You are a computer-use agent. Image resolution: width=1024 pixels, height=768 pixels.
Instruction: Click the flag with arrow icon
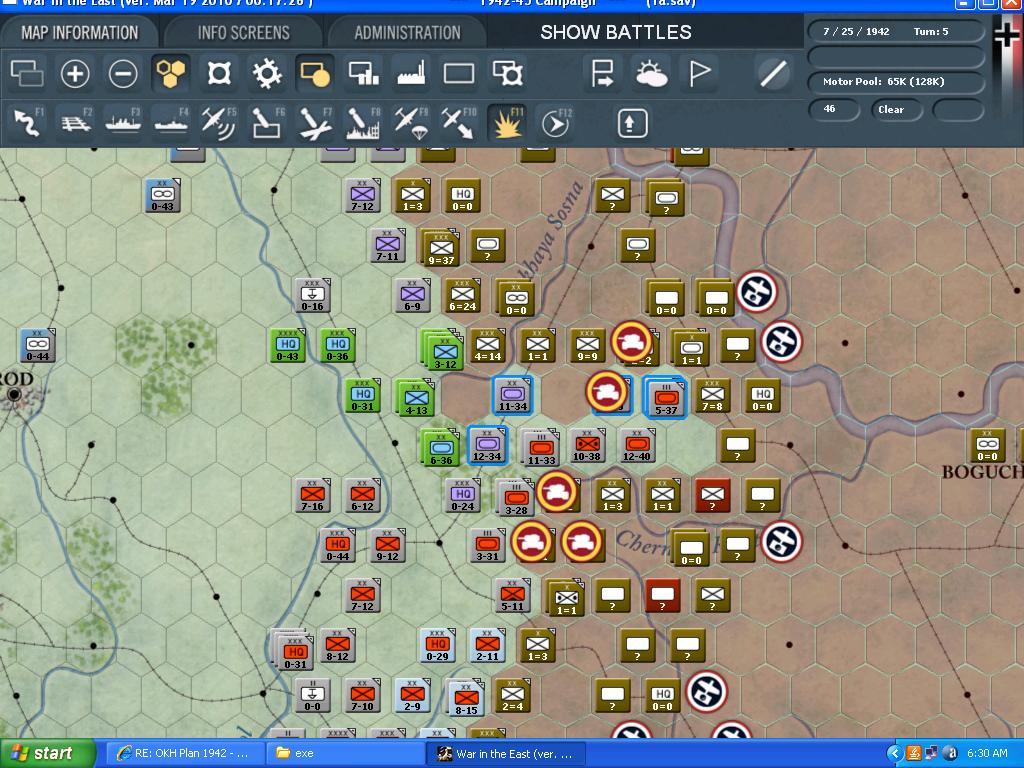601,73
